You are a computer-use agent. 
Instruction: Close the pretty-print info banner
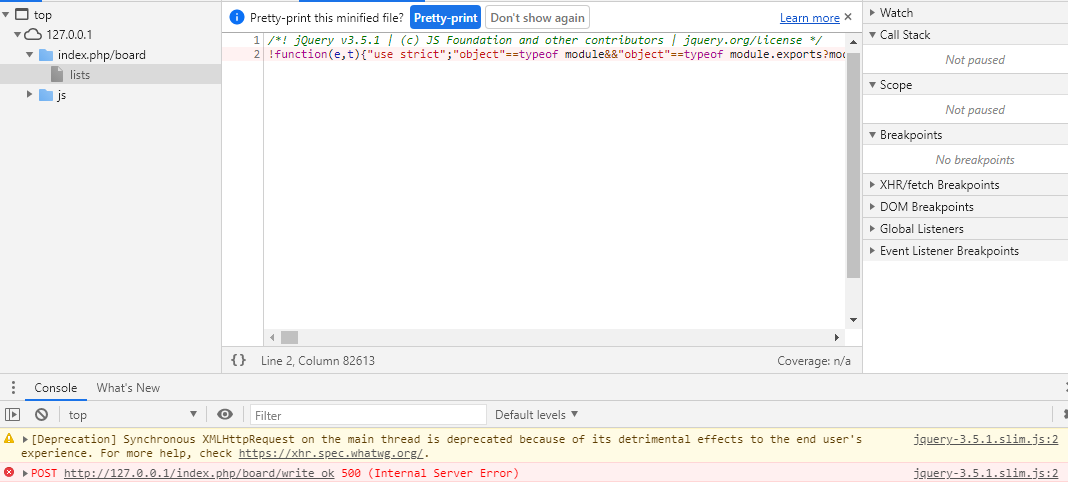(849, 17)
